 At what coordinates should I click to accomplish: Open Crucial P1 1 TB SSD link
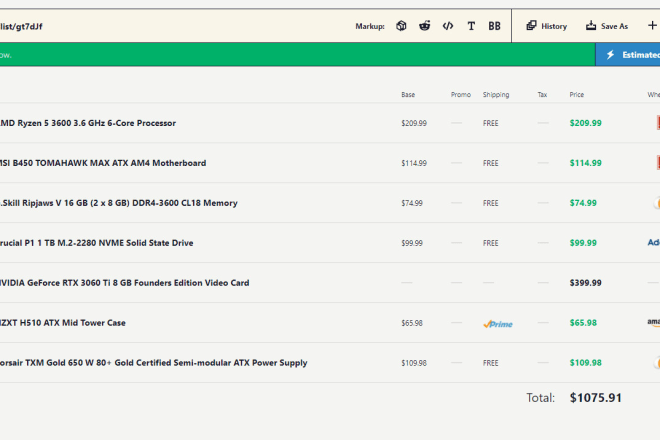tap(96, 243)
